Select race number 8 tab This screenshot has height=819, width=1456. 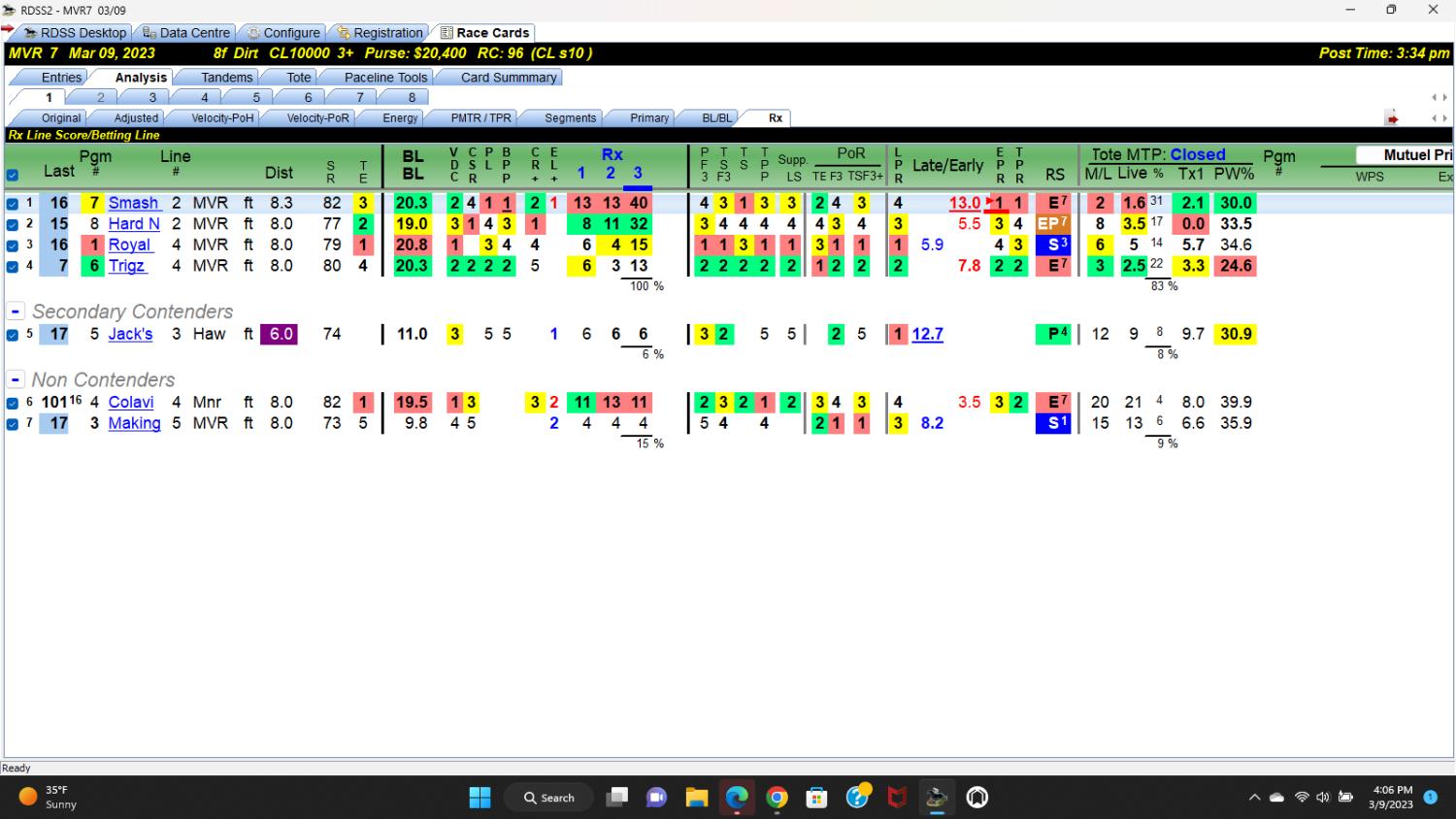pos(412,97)
